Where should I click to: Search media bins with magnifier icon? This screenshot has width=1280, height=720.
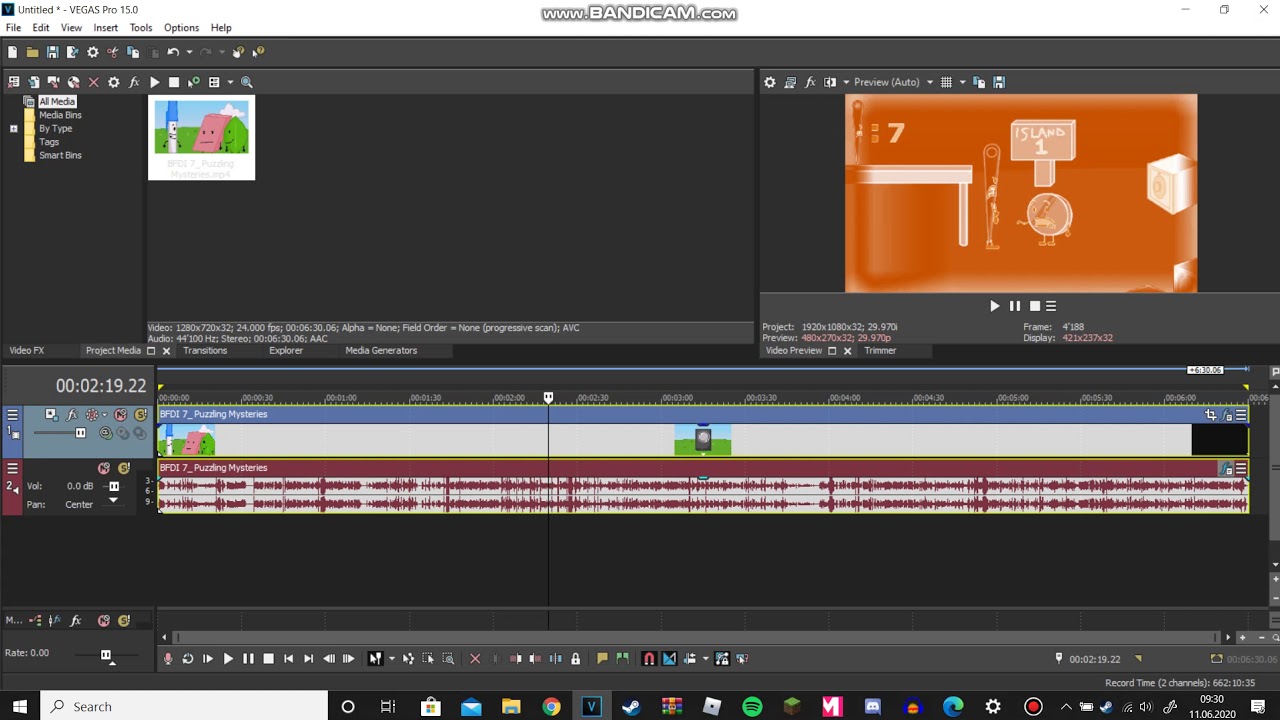point(247,82)
